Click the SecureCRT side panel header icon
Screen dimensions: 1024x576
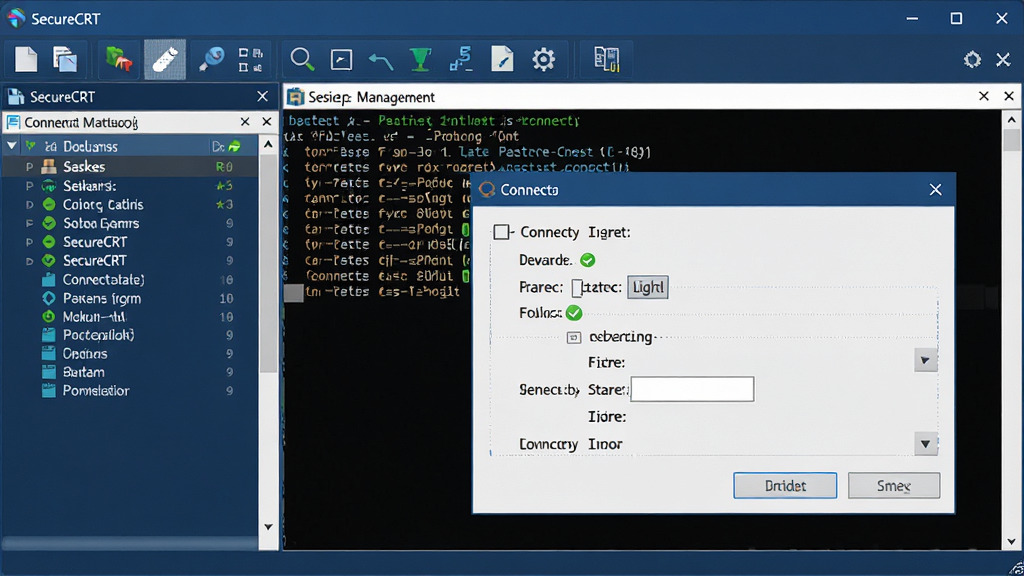click(x=16, y=97)
